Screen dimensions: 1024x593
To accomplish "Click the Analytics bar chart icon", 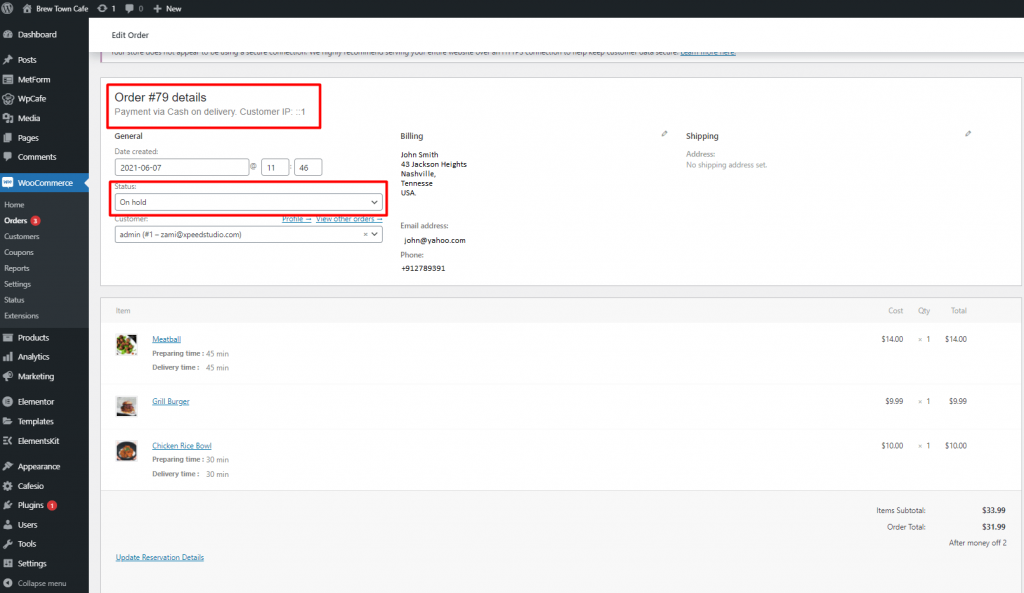I will [x=8, y=357].
